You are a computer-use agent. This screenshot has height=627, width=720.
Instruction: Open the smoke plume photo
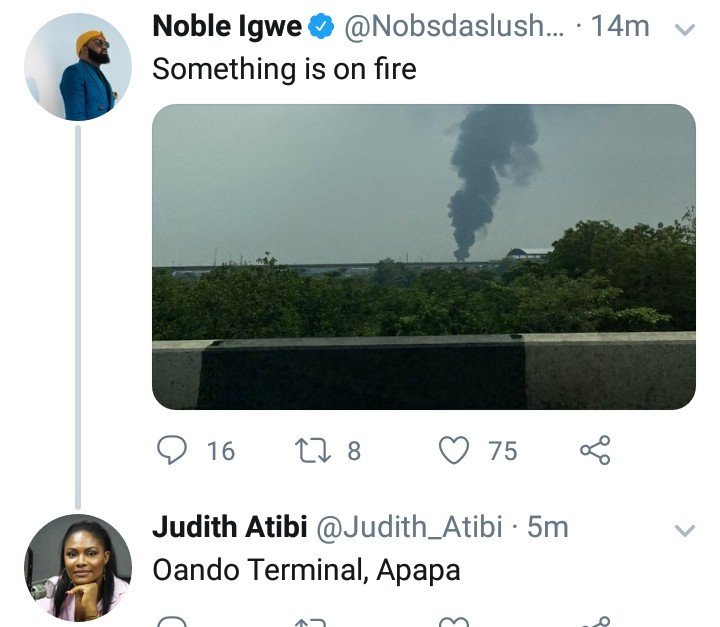tap(424, 257)
